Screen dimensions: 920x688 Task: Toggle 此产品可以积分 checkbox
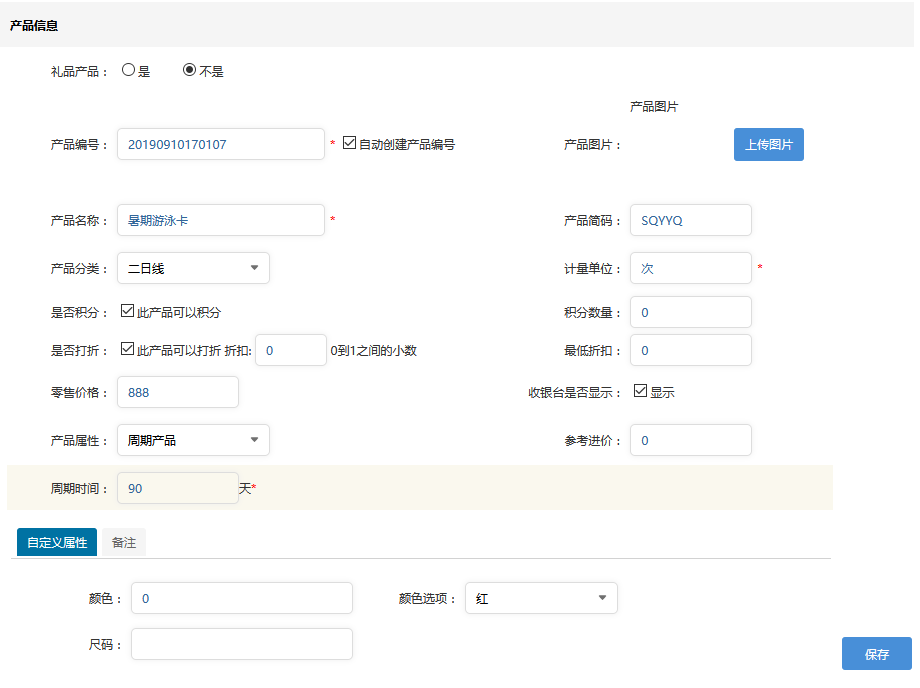[x=127, y=311]
